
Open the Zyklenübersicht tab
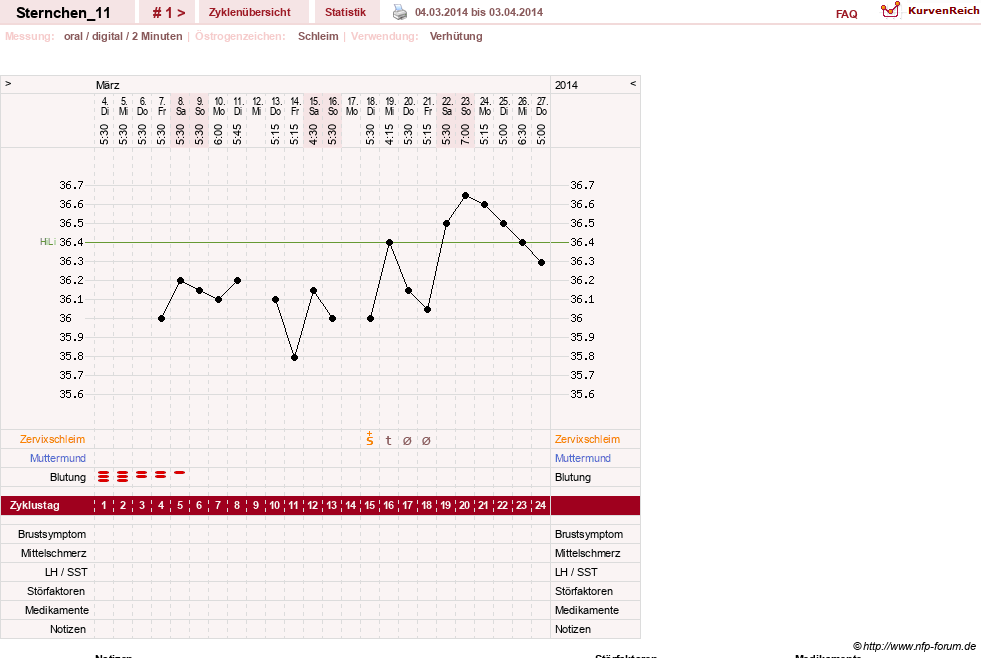[250, 12]
